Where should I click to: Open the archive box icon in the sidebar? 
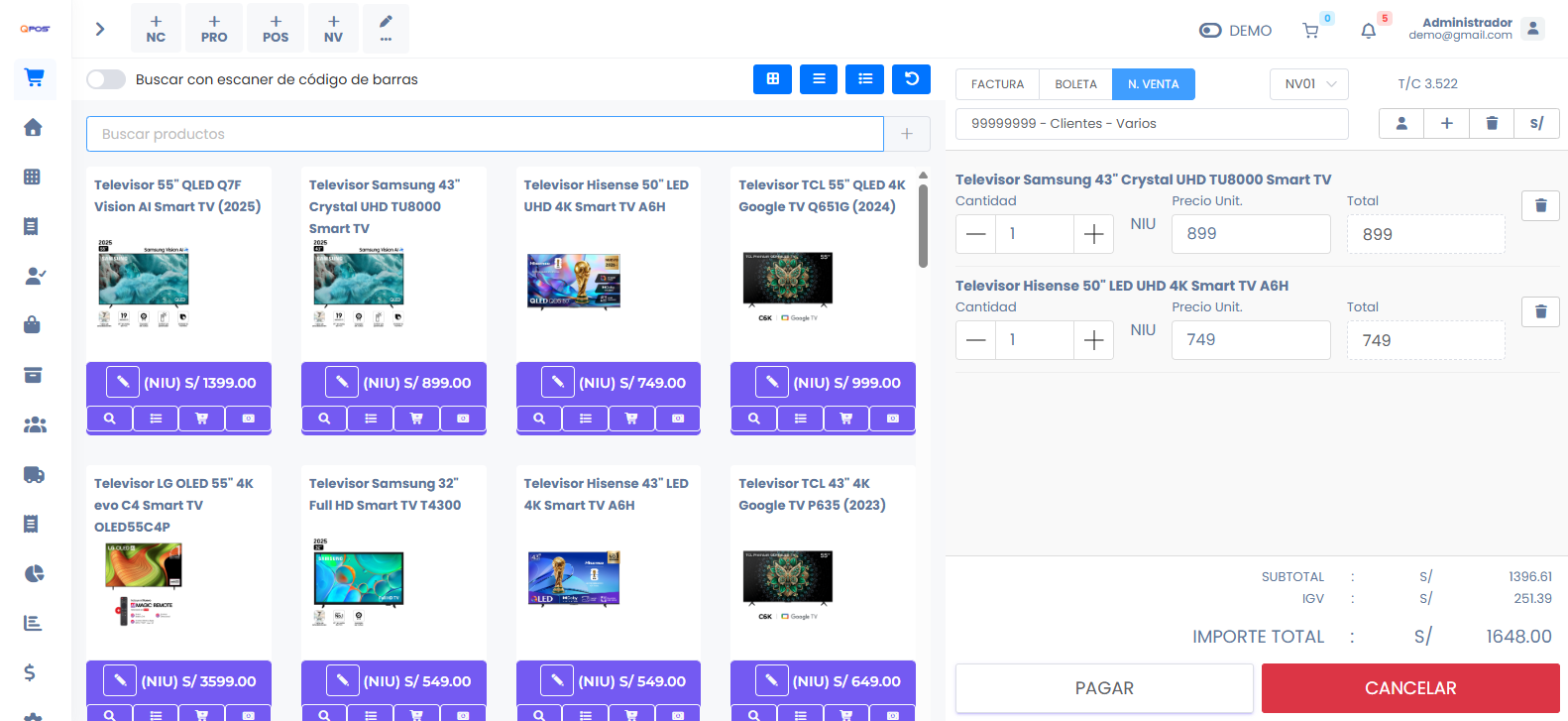tap(33, 375)
